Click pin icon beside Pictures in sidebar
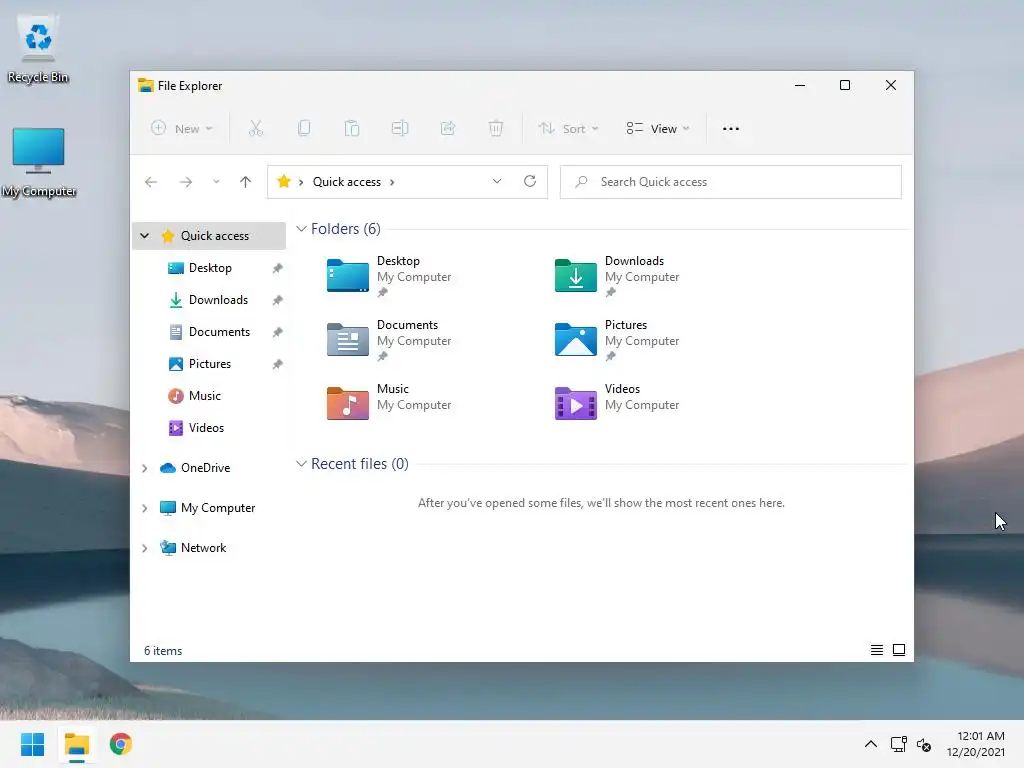Screen dimensions: 1024x768 pyautogui.click(x=278, y=364)
